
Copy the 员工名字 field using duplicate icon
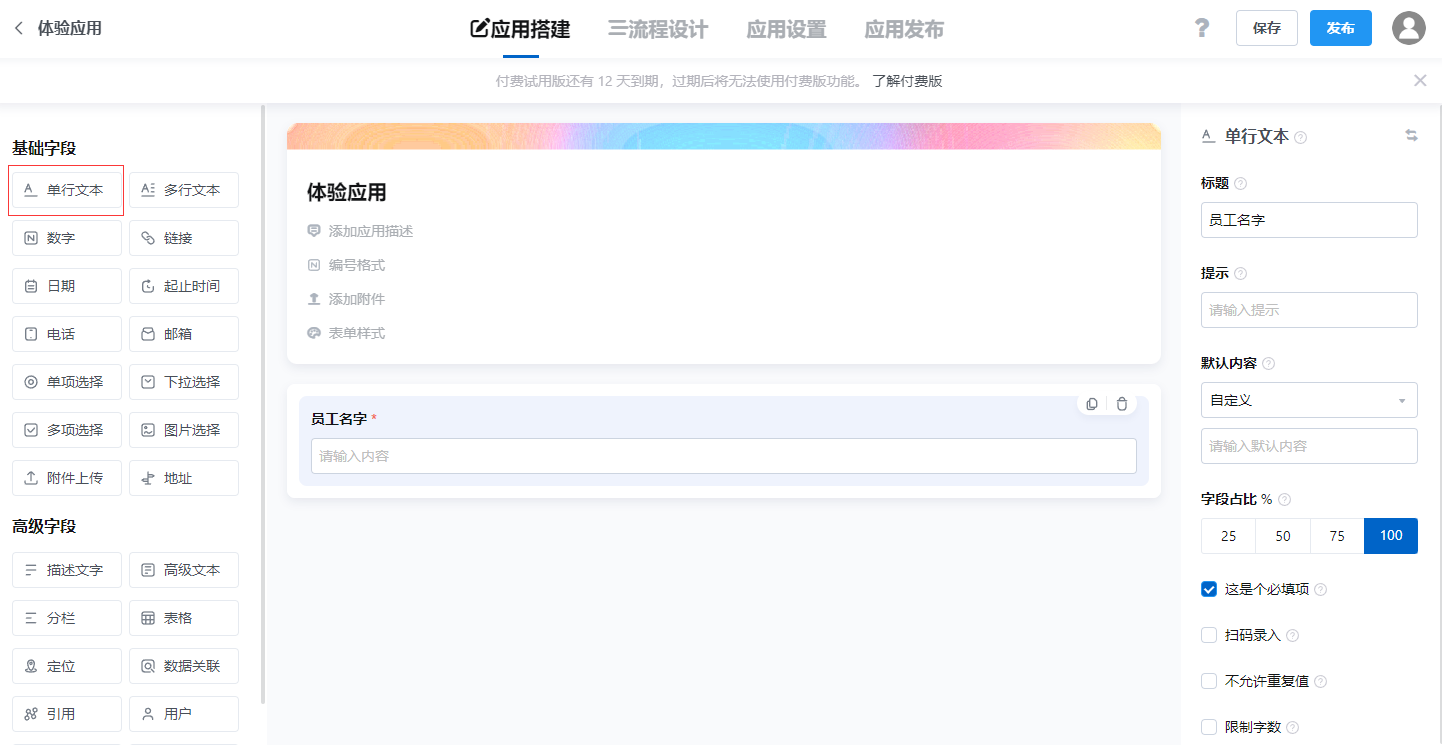click(x=1091, y=404)
